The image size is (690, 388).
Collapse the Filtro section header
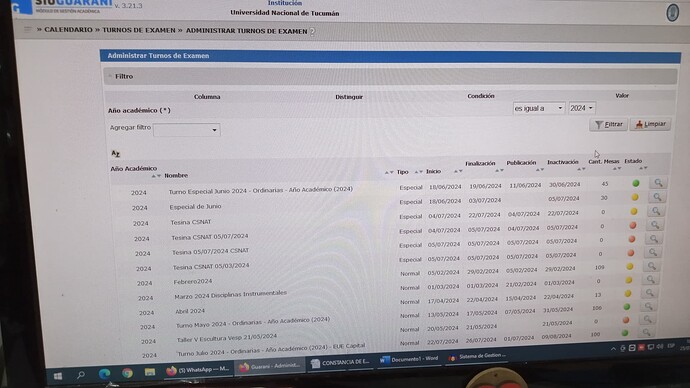tap(124, 77)
